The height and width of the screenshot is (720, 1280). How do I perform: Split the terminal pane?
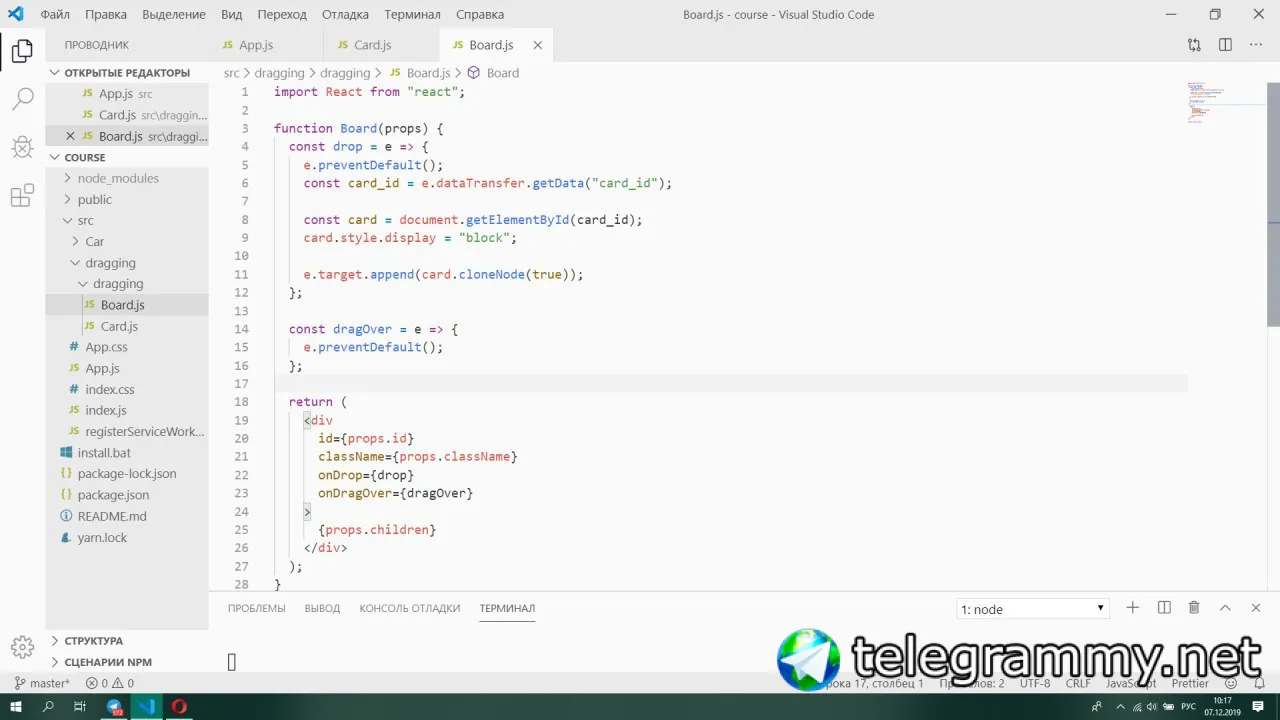click(x=1164, y=608)
